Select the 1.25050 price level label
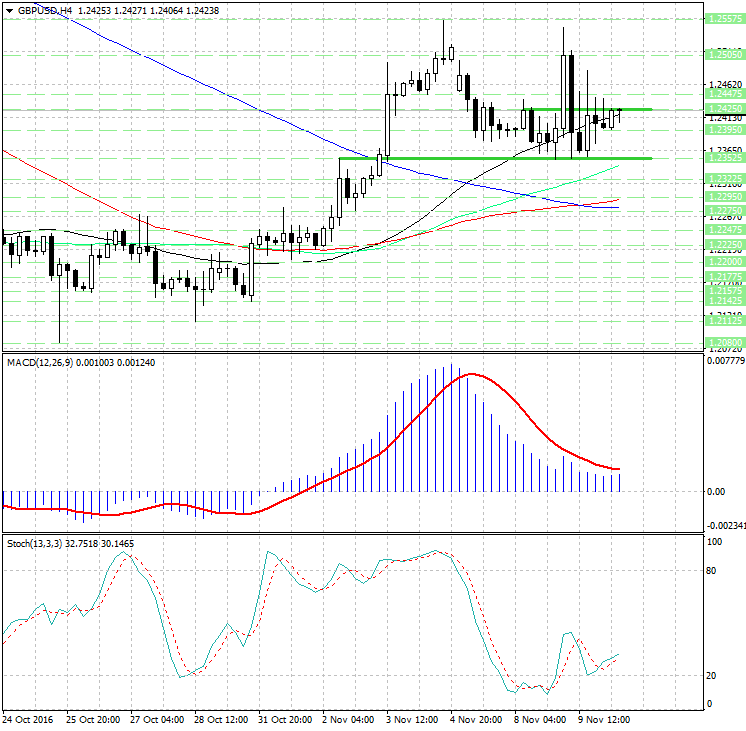The image size is (746, 731). (x=722, y=55)
